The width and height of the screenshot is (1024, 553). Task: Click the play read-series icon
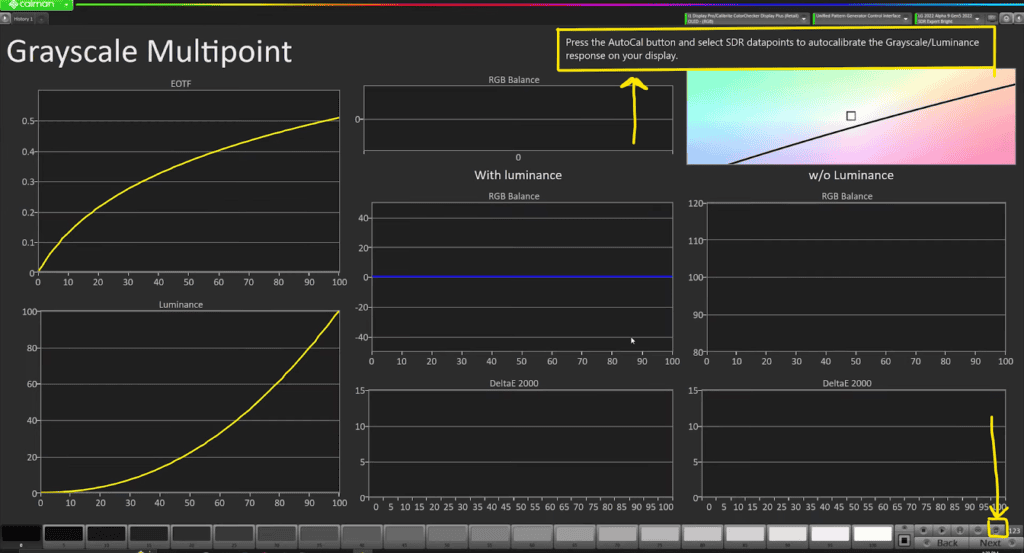942,530
